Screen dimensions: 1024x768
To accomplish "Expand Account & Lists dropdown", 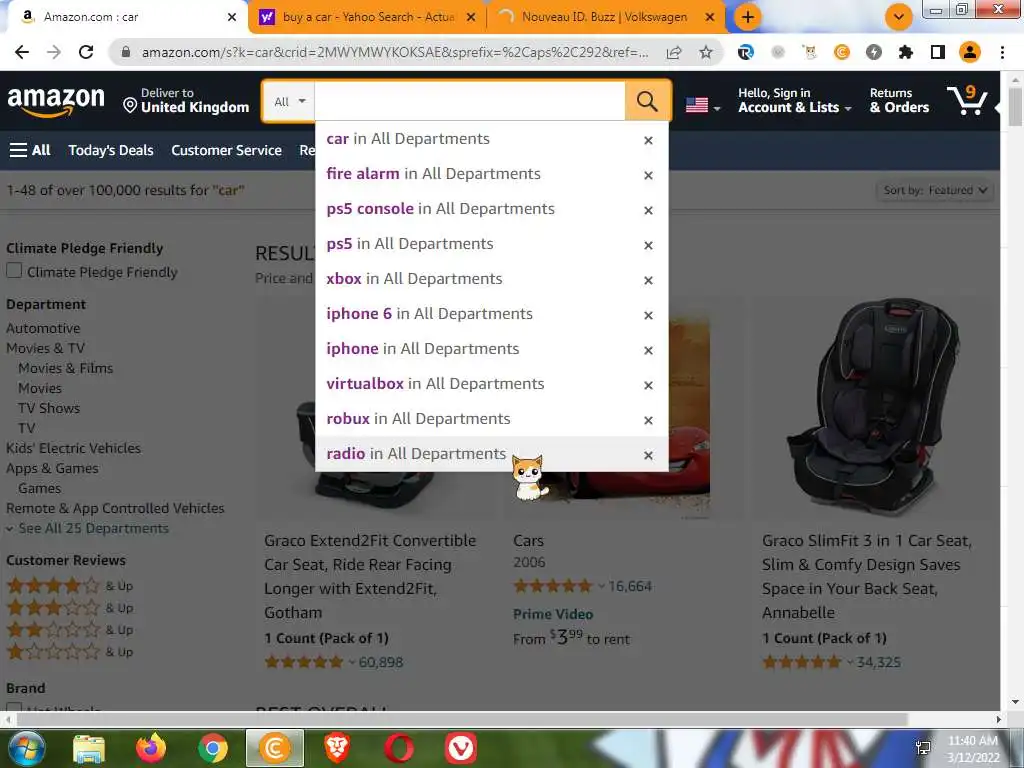I will [x=794, y=101].
